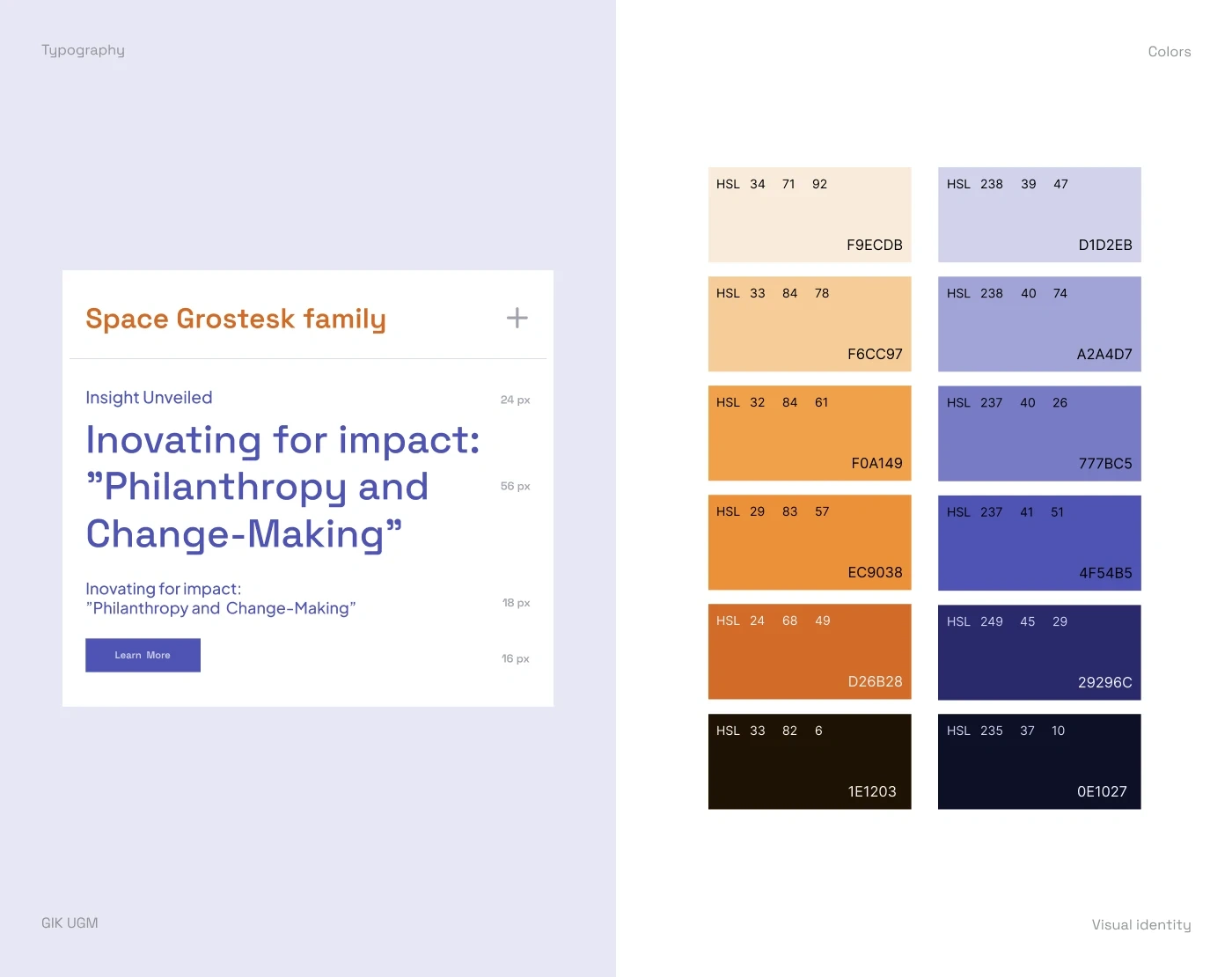Click the Typography section label

click(x=83, y=50)
